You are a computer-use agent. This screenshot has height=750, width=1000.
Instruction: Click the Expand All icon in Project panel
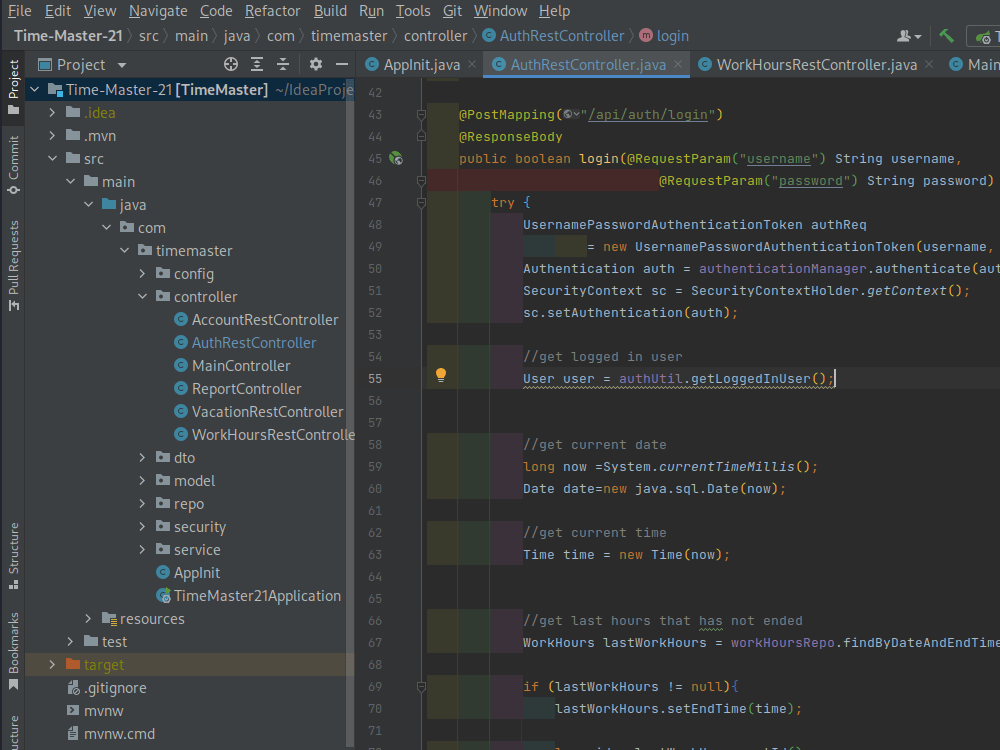[257, 64]
